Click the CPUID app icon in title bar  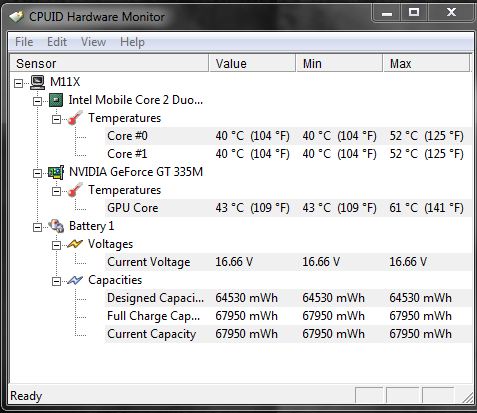pyautogui.click(x=16, y=16)
